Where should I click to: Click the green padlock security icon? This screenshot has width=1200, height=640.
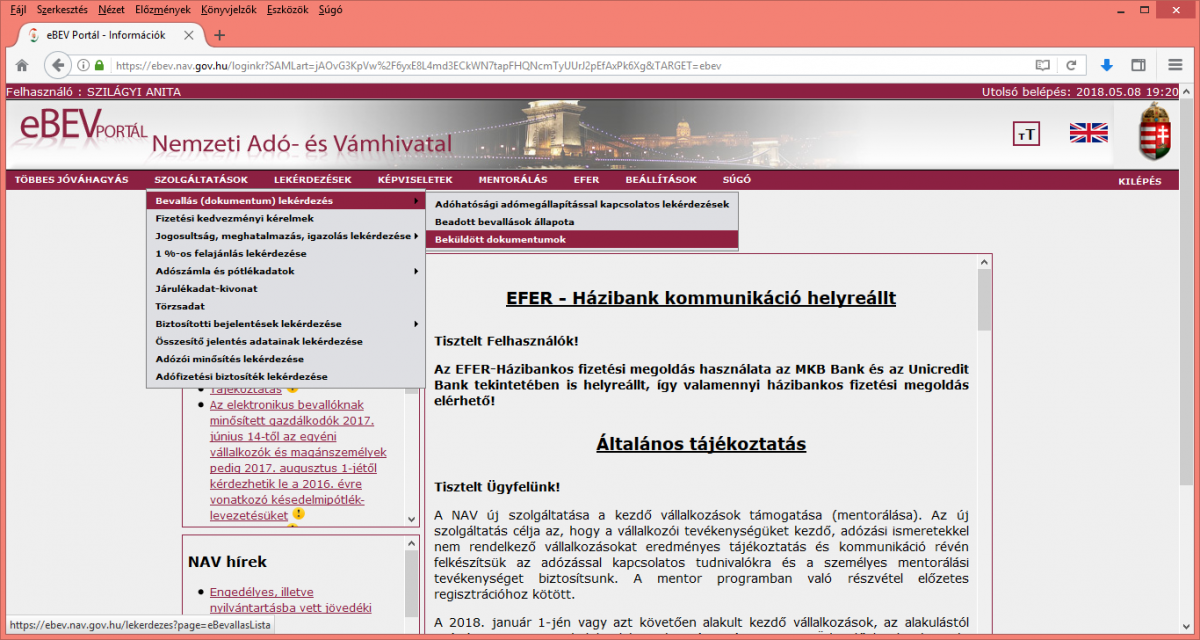pos(99,65)
